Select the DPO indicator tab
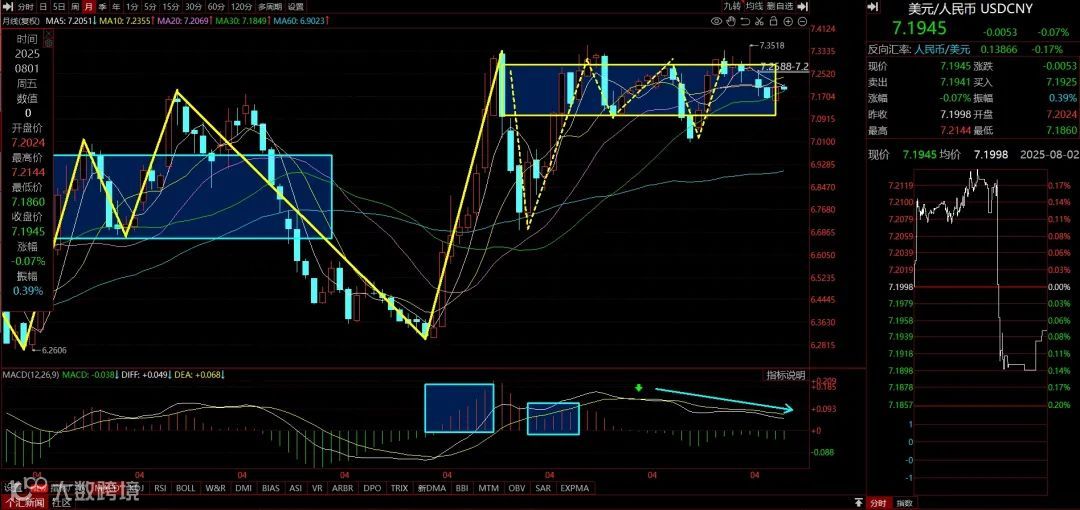Viewport: 1080px width, 510px height. 372,488
